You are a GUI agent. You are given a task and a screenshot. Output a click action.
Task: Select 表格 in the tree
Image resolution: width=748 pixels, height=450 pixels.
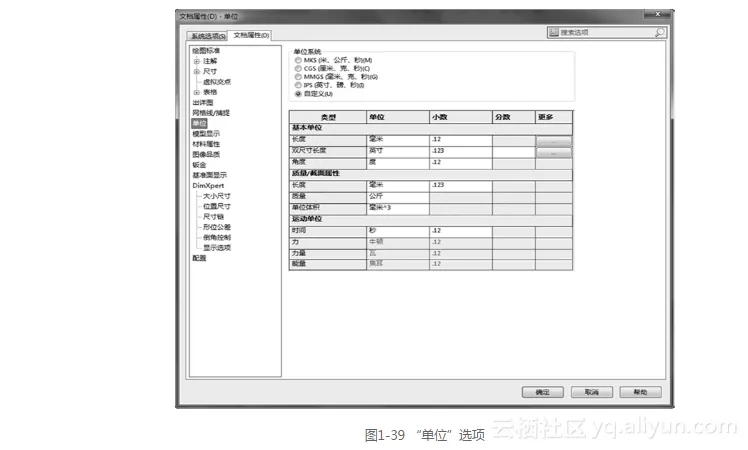(x=210, y=92)
